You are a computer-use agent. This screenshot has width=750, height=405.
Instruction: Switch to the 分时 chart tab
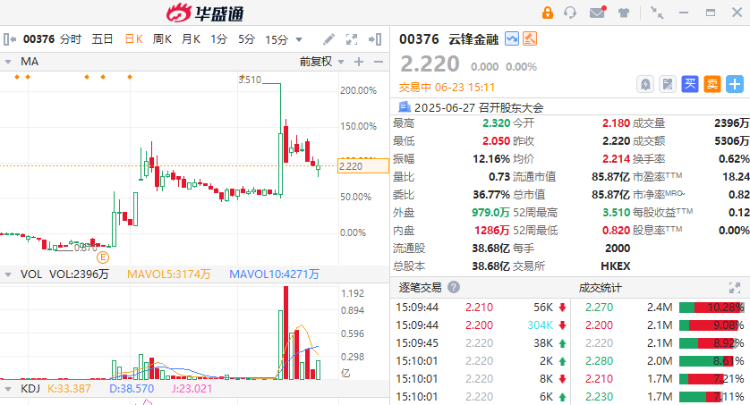(71, 39)
